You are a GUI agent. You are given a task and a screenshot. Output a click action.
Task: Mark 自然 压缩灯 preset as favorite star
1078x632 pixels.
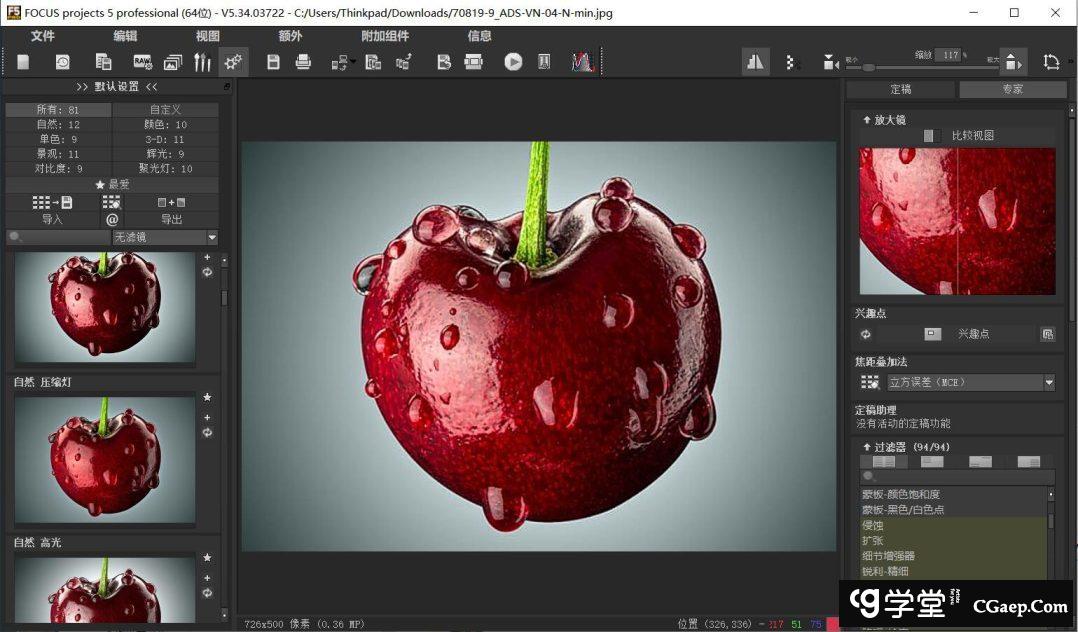[x=207, y=398]
